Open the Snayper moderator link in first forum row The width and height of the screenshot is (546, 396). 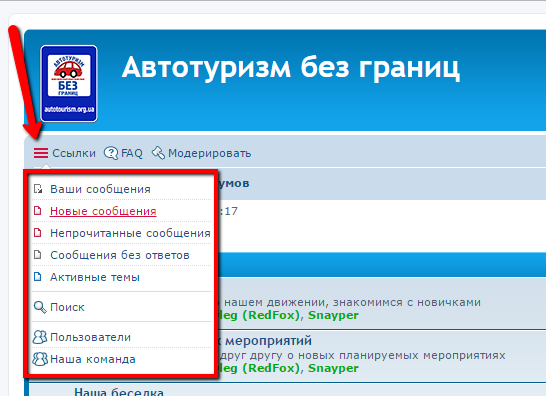pyautogui.click(x=333, y=315)
